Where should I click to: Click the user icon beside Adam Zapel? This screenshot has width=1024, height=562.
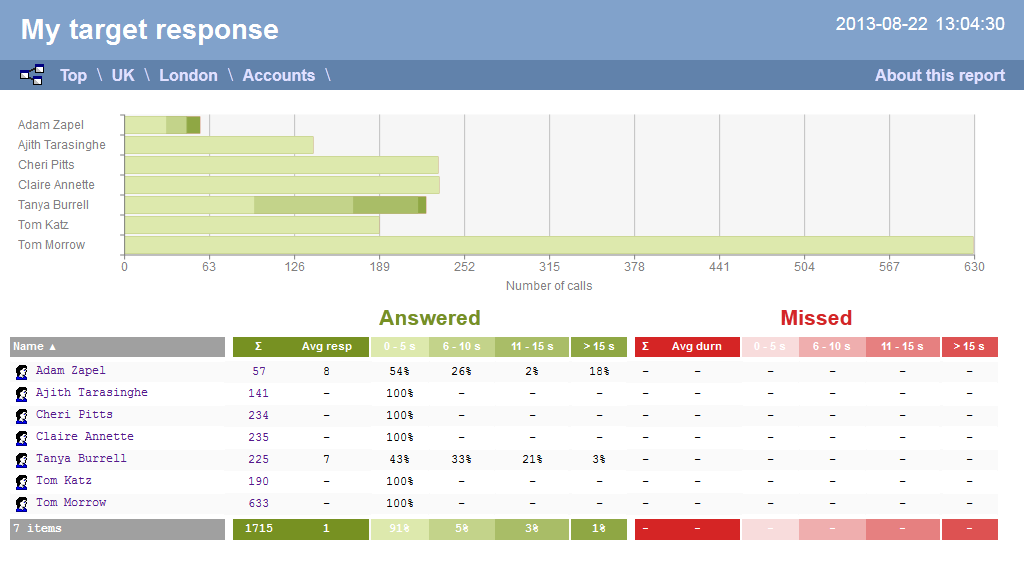point(21,372)
